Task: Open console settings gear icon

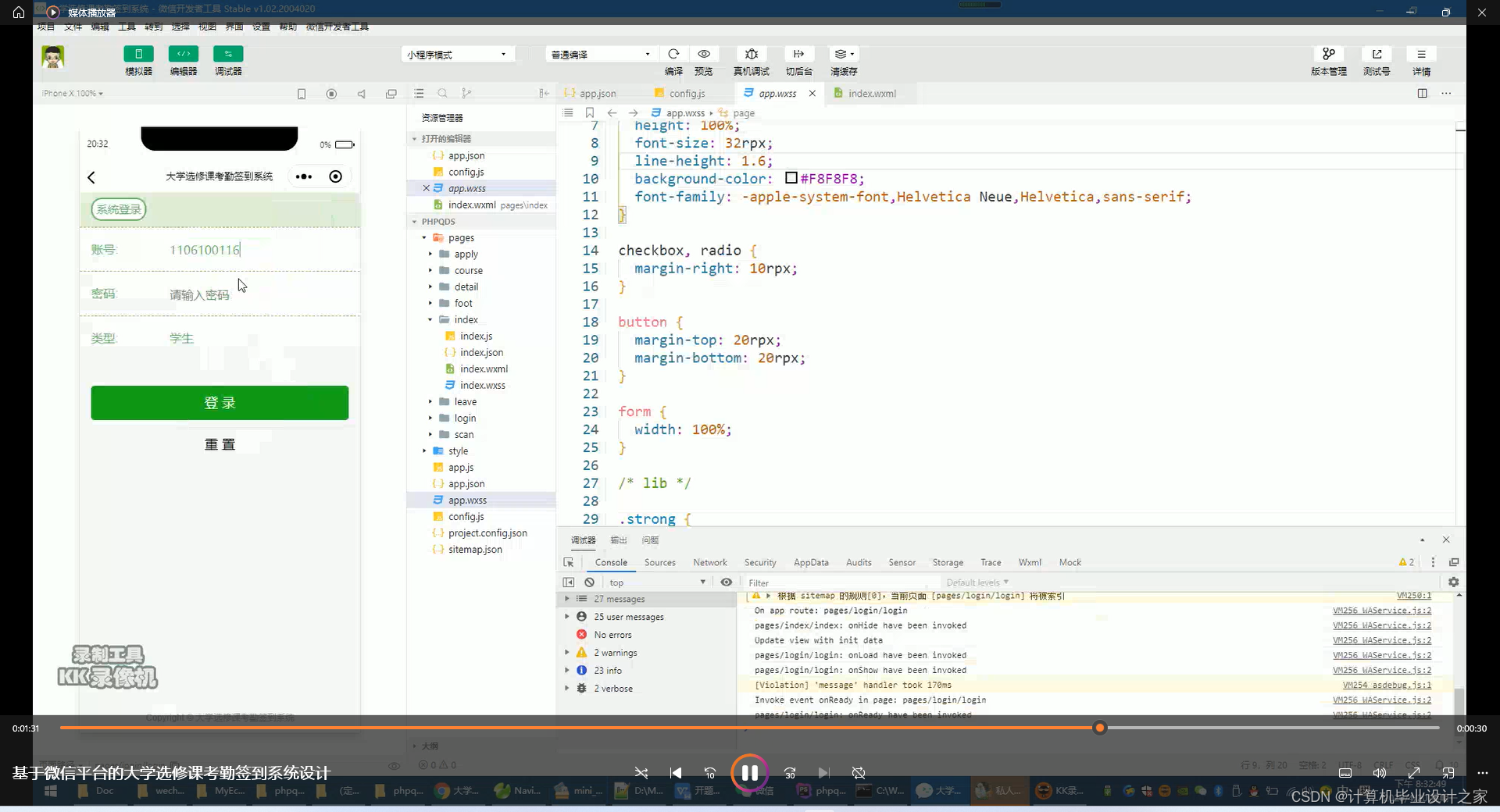Action: click(1453, 582)
